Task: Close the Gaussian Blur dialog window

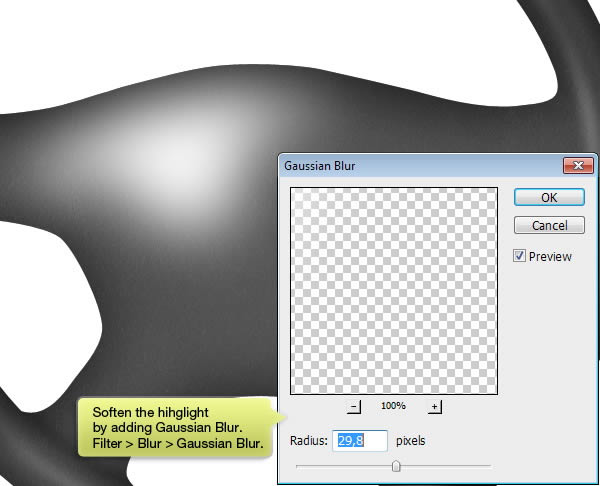Action: 578,166
